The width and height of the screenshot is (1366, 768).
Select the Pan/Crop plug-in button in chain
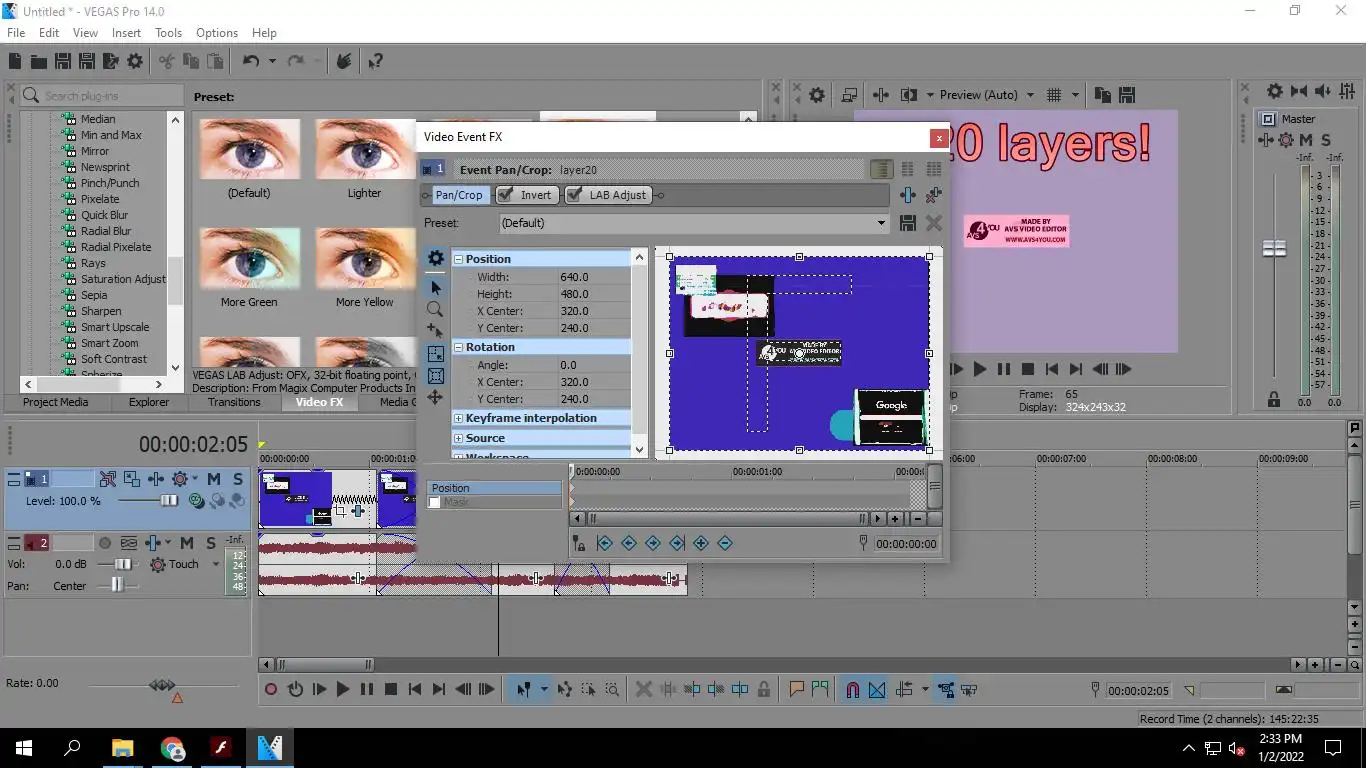click(459, 195)
